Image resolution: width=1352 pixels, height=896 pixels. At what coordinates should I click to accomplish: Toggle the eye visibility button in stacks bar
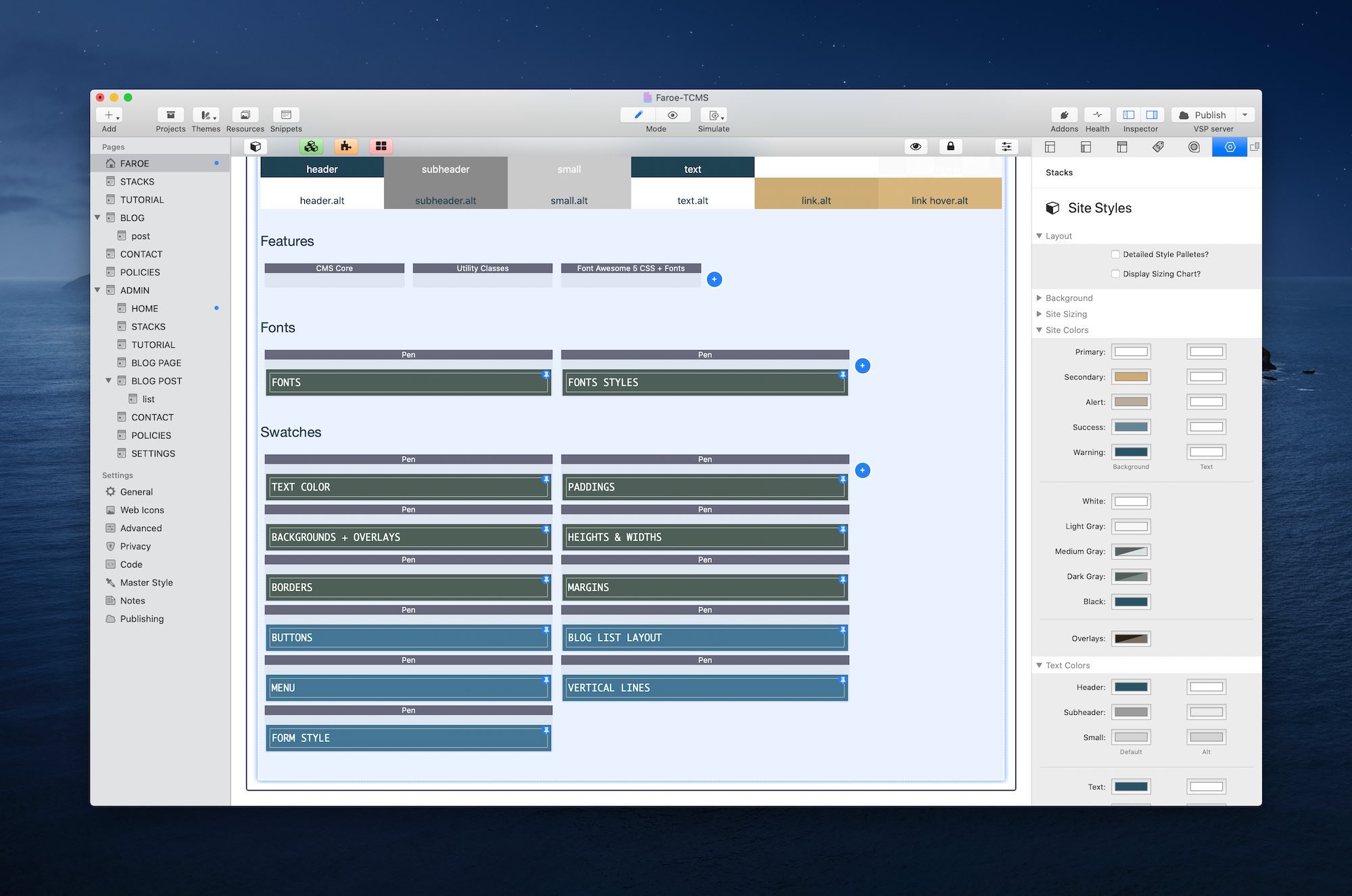[x=916, y=147]
